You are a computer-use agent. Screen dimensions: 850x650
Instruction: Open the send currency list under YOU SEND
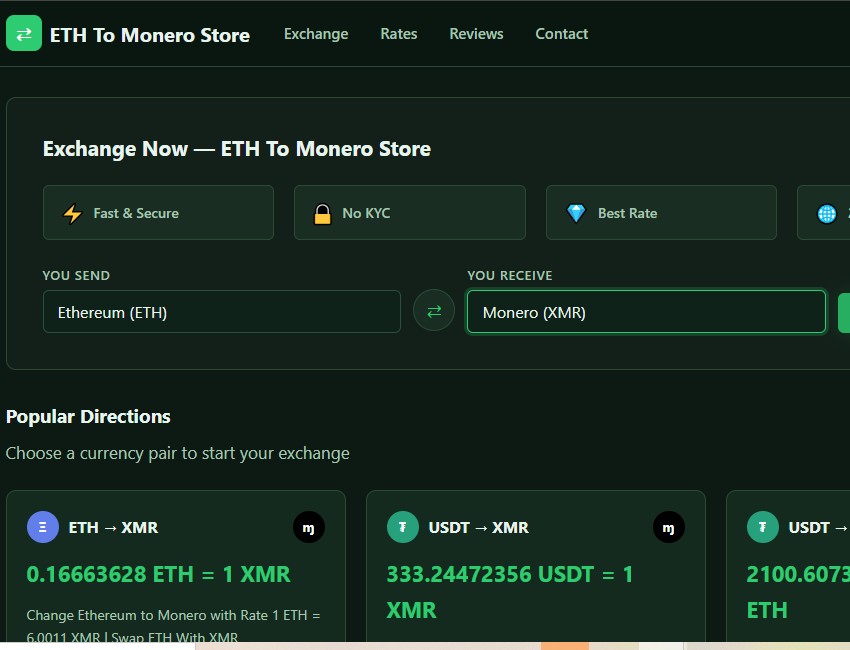pos(221,311)
